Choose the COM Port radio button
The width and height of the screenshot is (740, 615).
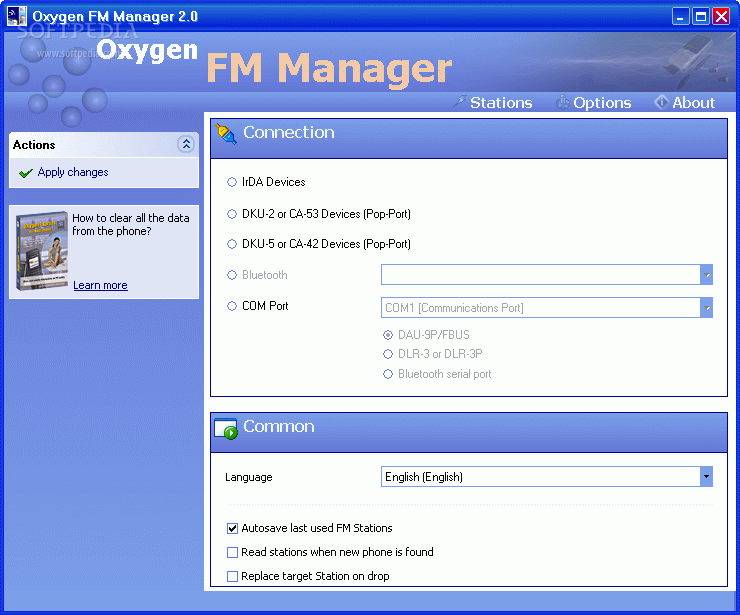(x=232, y=306)
